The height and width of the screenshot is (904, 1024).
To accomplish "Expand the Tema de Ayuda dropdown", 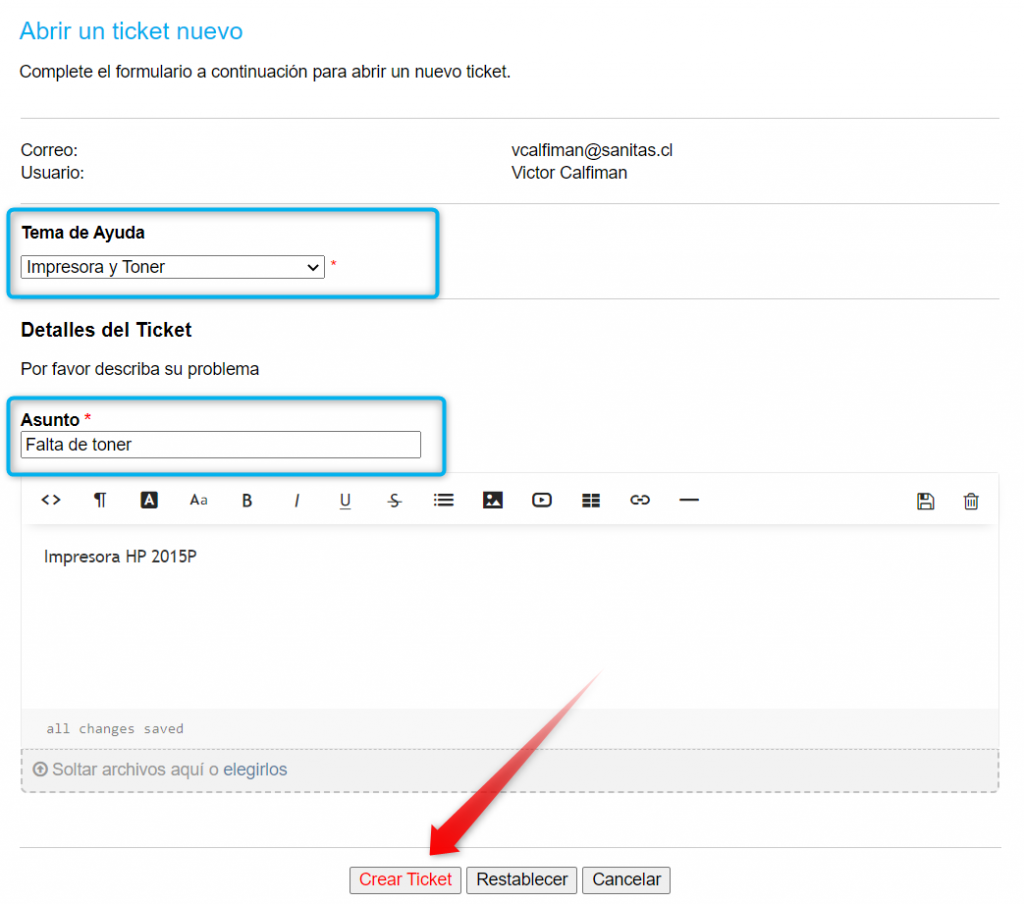I will coord(172,267).
